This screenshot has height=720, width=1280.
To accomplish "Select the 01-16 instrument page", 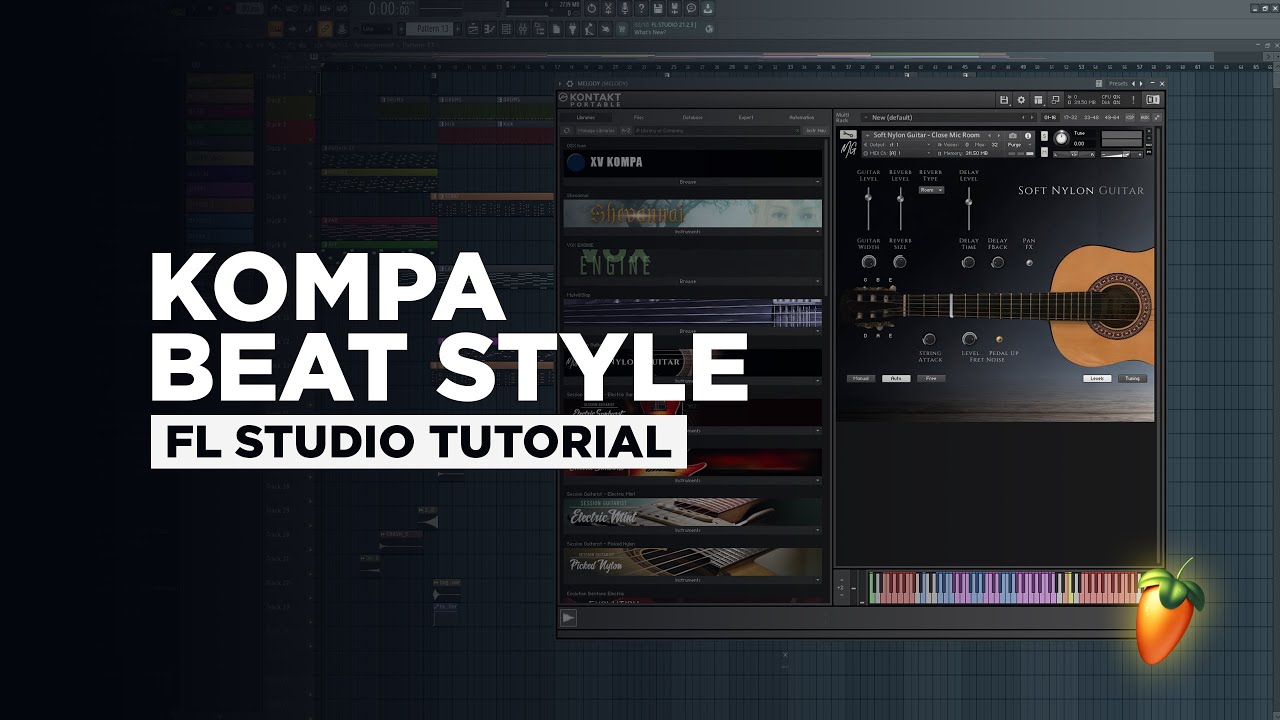I will click(x=1050, y=117).
